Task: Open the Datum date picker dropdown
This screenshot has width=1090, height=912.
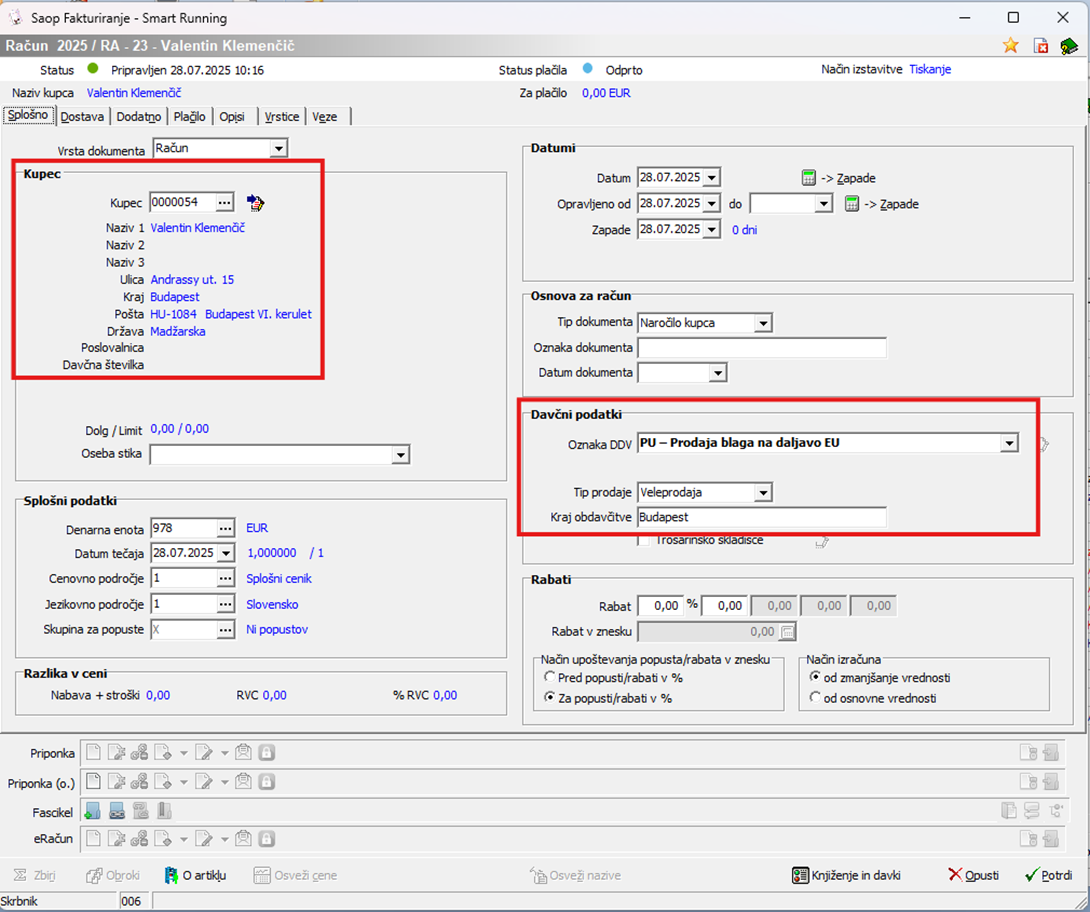Action: (712, 178)
